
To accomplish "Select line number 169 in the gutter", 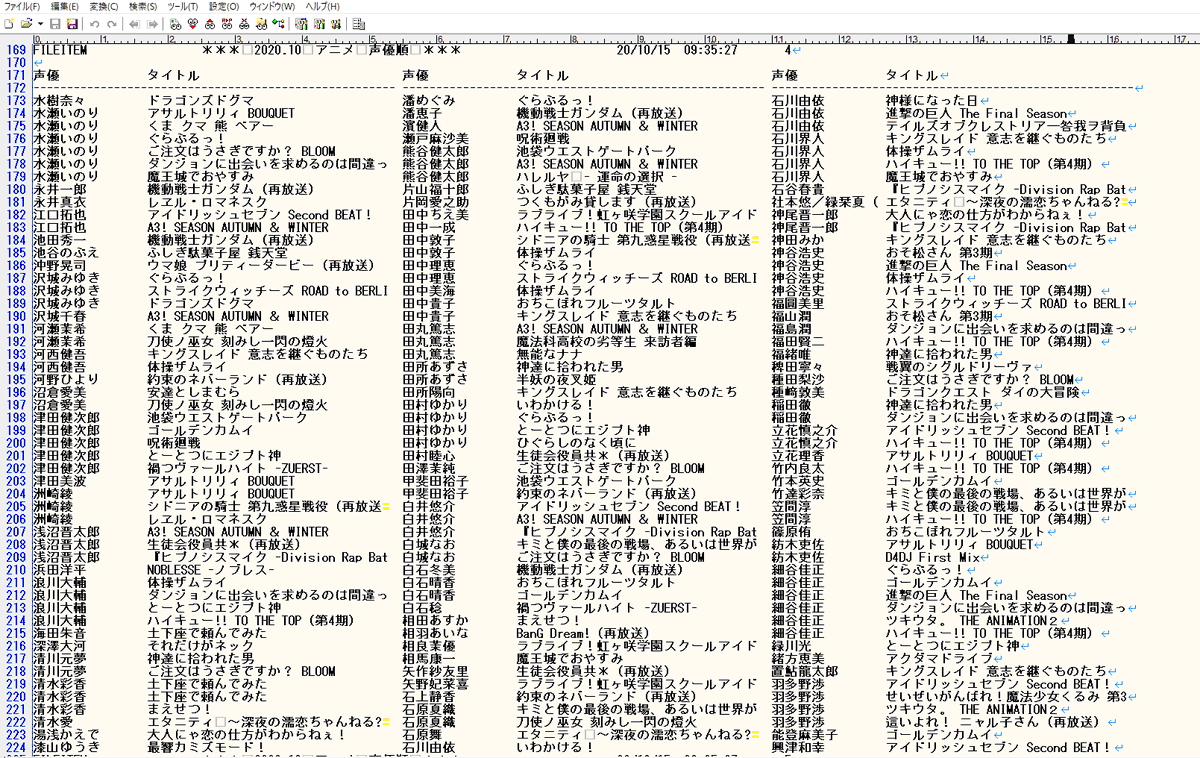I will pyautogui.click(x=15, y=50).
